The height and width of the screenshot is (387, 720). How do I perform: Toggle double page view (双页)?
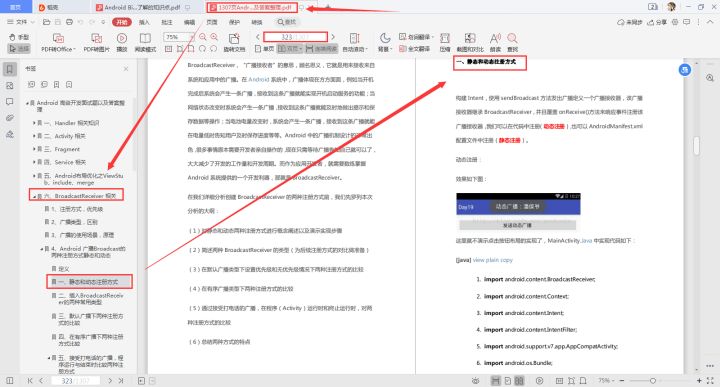coord(290,49)
